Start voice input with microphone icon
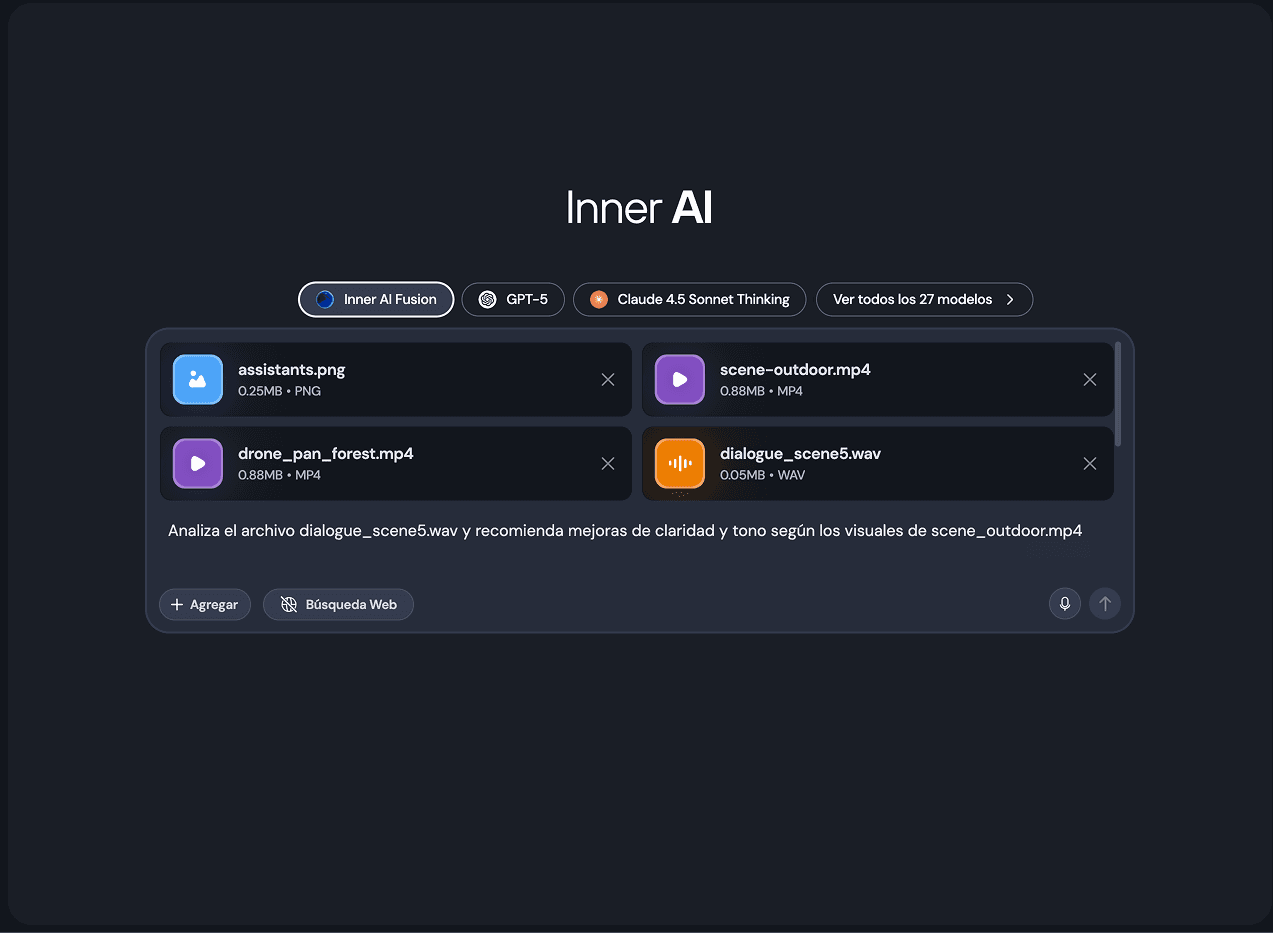 1065,603
